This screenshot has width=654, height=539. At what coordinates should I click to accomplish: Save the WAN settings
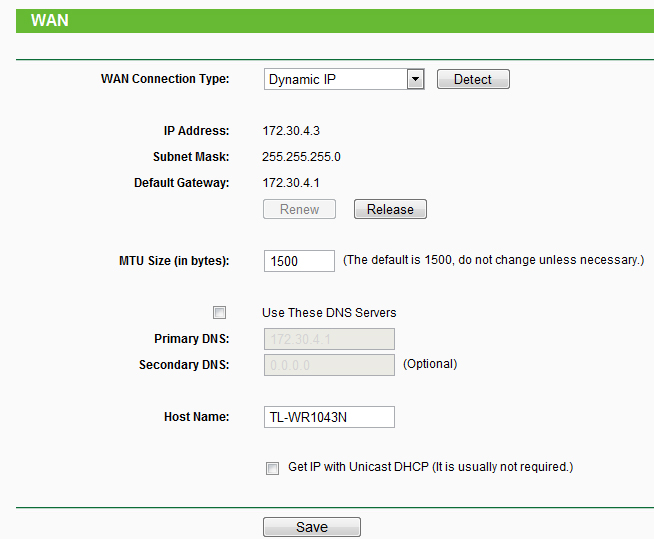coord(312,527)
